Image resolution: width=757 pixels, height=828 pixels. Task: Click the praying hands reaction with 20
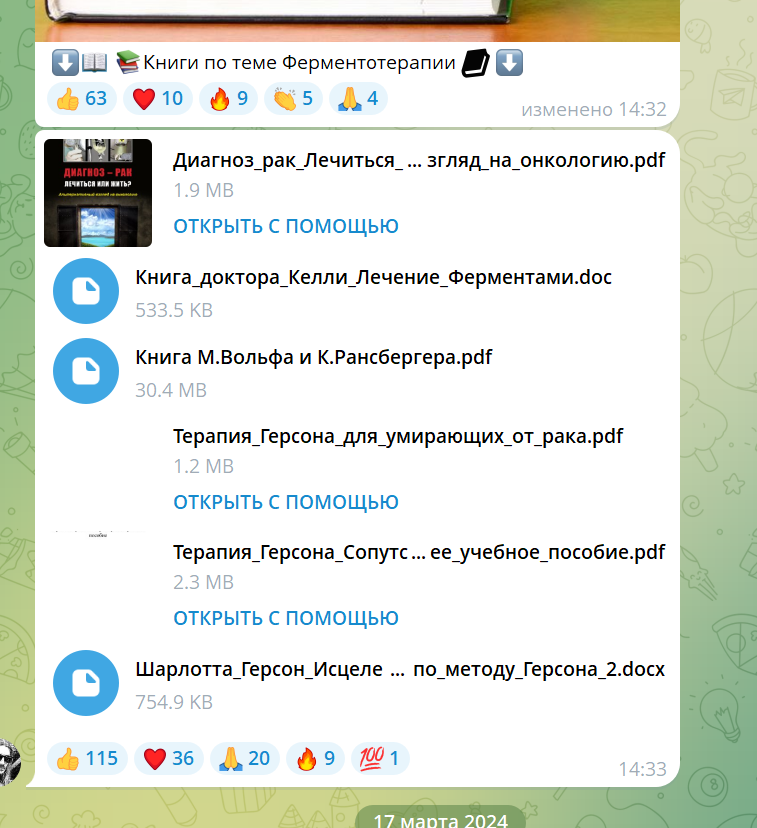244,758
